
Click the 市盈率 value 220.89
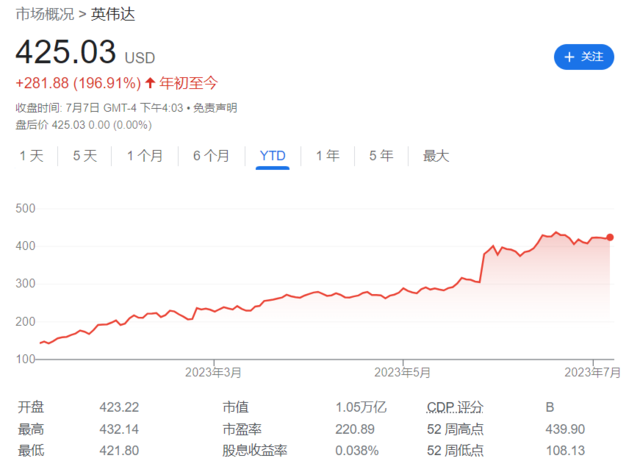355,429
